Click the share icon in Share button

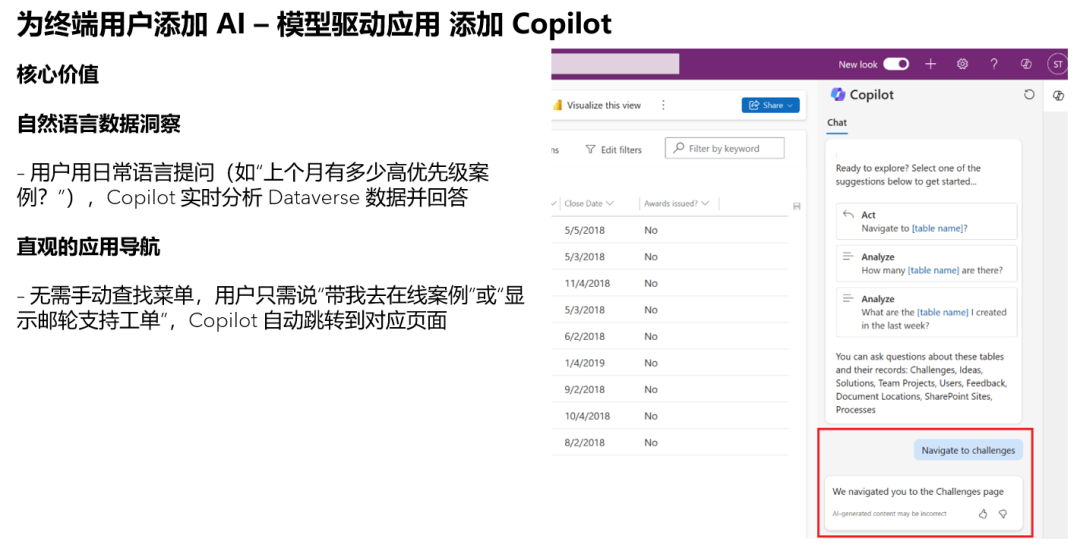coord(754,105)
